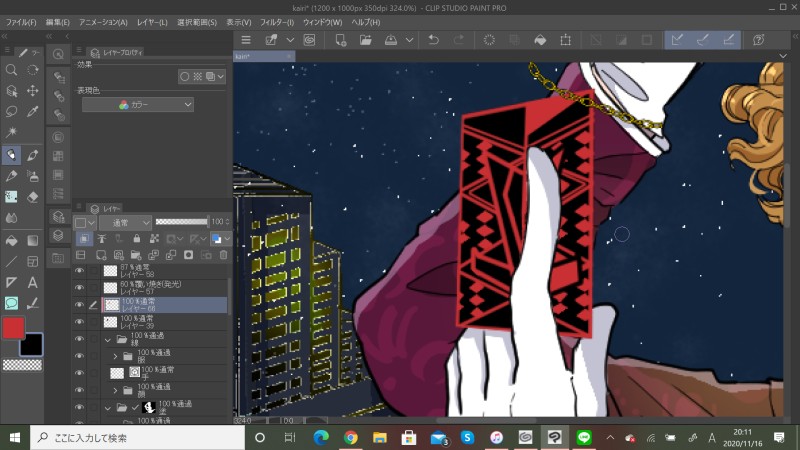Select layer 57 row

click(163, 288)
